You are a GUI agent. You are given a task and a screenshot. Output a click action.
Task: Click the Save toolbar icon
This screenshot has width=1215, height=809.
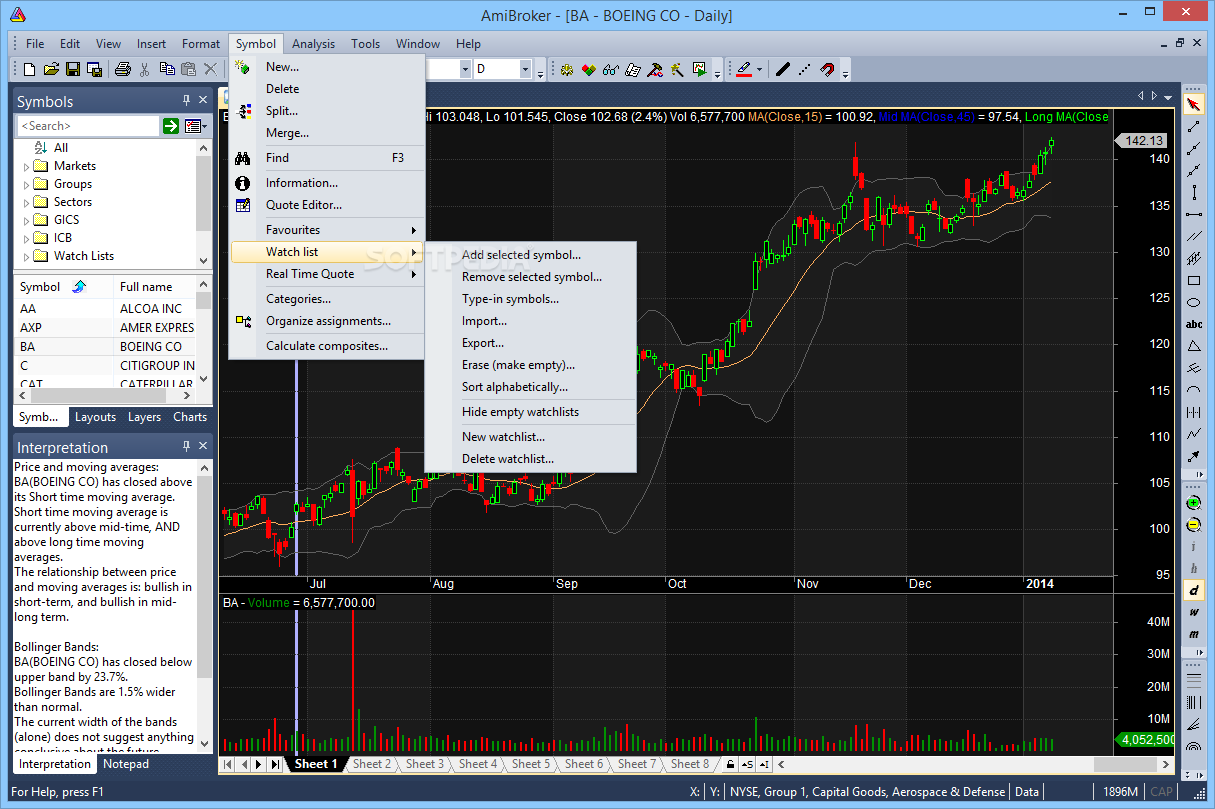(x=73, y=69)
